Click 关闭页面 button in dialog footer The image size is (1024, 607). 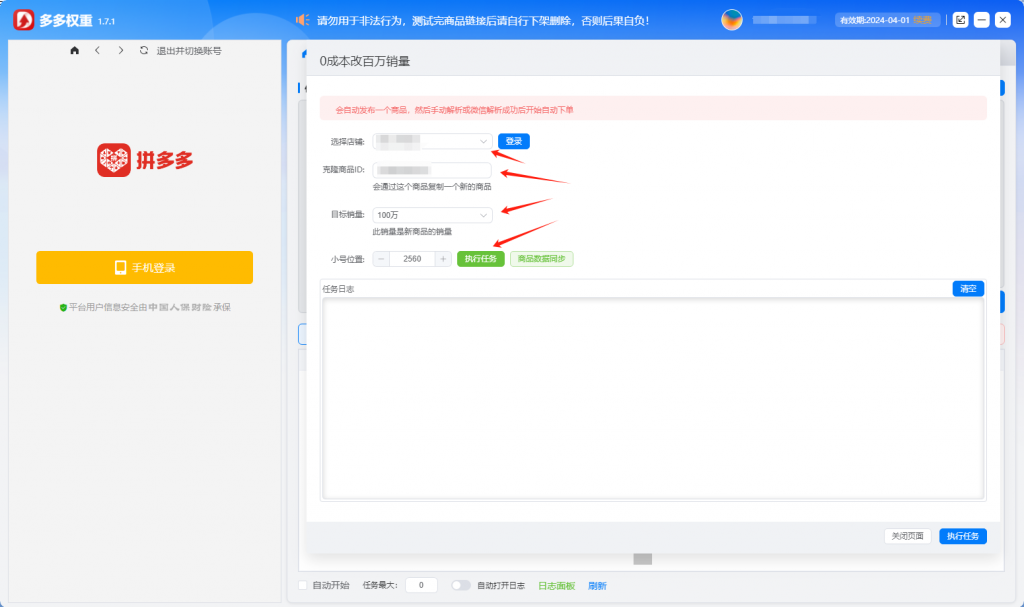pos(908,536)
